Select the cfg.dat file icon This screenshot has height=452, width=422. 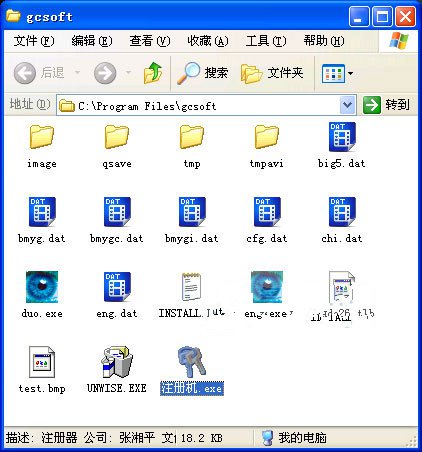coord(267,212)
